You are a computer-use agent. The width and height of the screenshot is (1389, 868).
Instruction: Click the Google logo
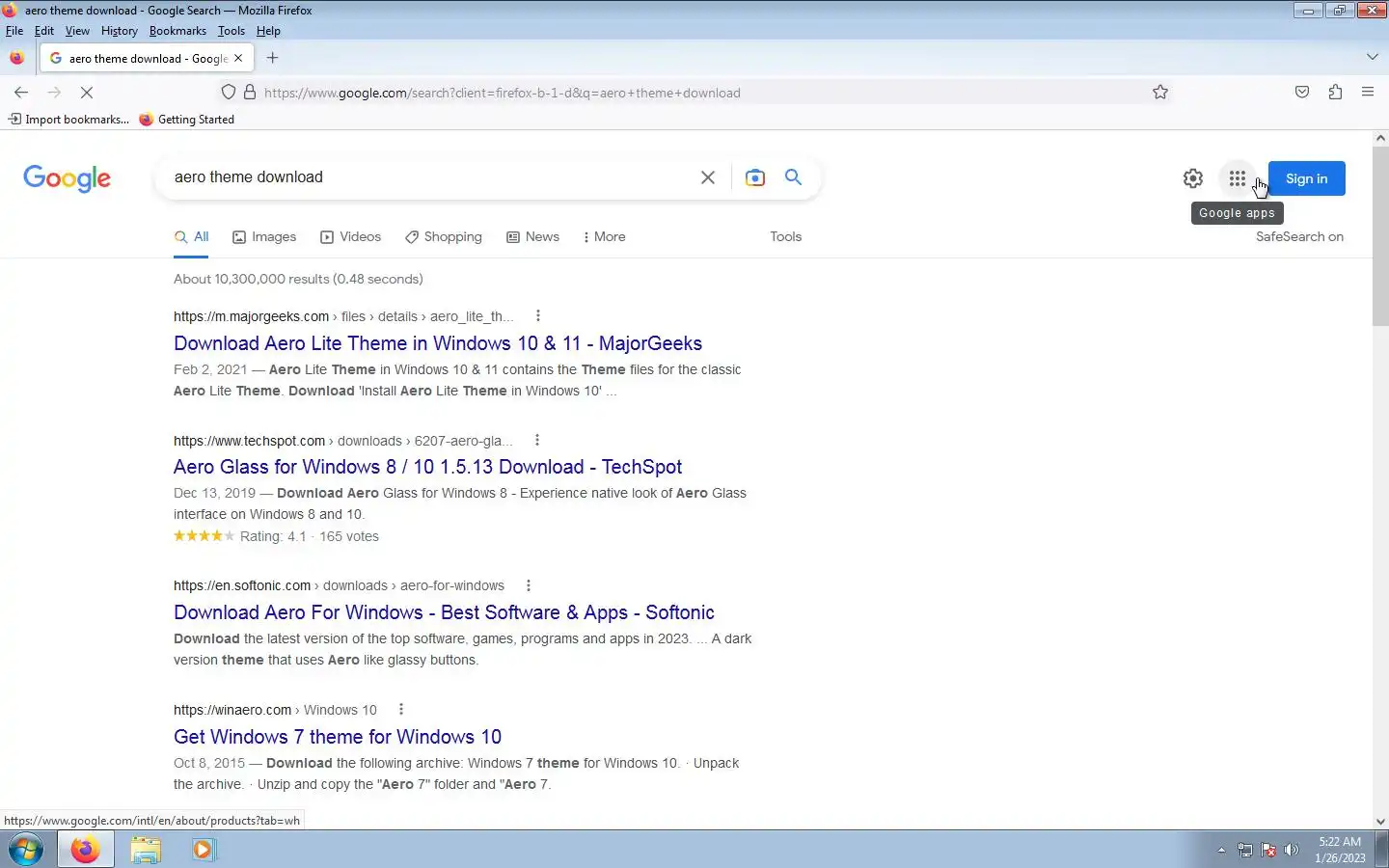pyautogui.click(x=67, y=178)
